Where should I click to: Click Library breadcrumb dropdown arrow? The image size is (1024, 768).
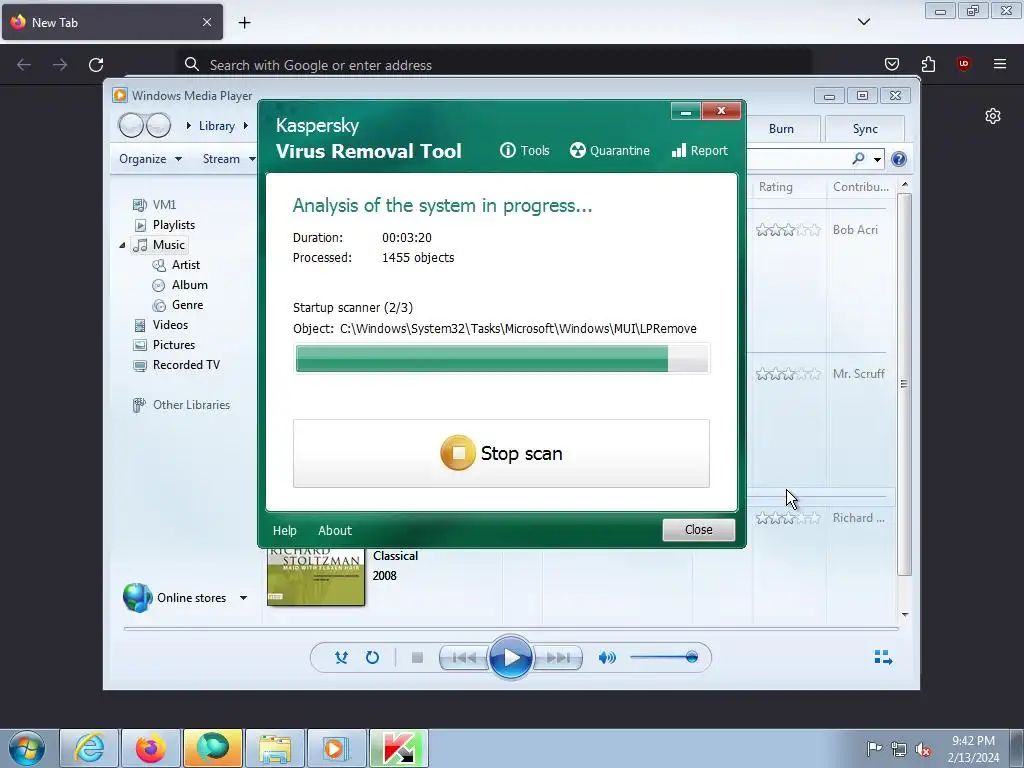pos(246,125)
